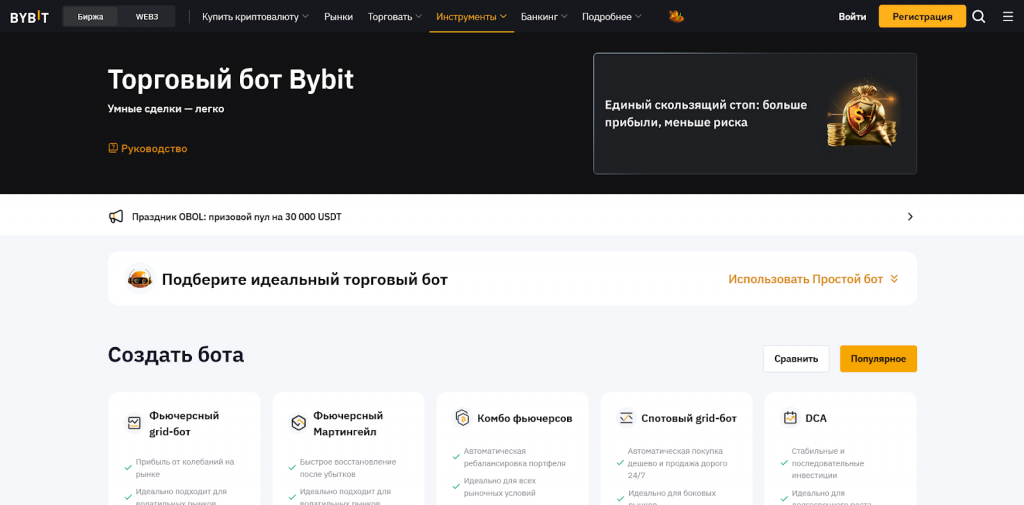Open the Инструменты menu
Screen dimensions: 1024x505
click(x=471, y=17)
